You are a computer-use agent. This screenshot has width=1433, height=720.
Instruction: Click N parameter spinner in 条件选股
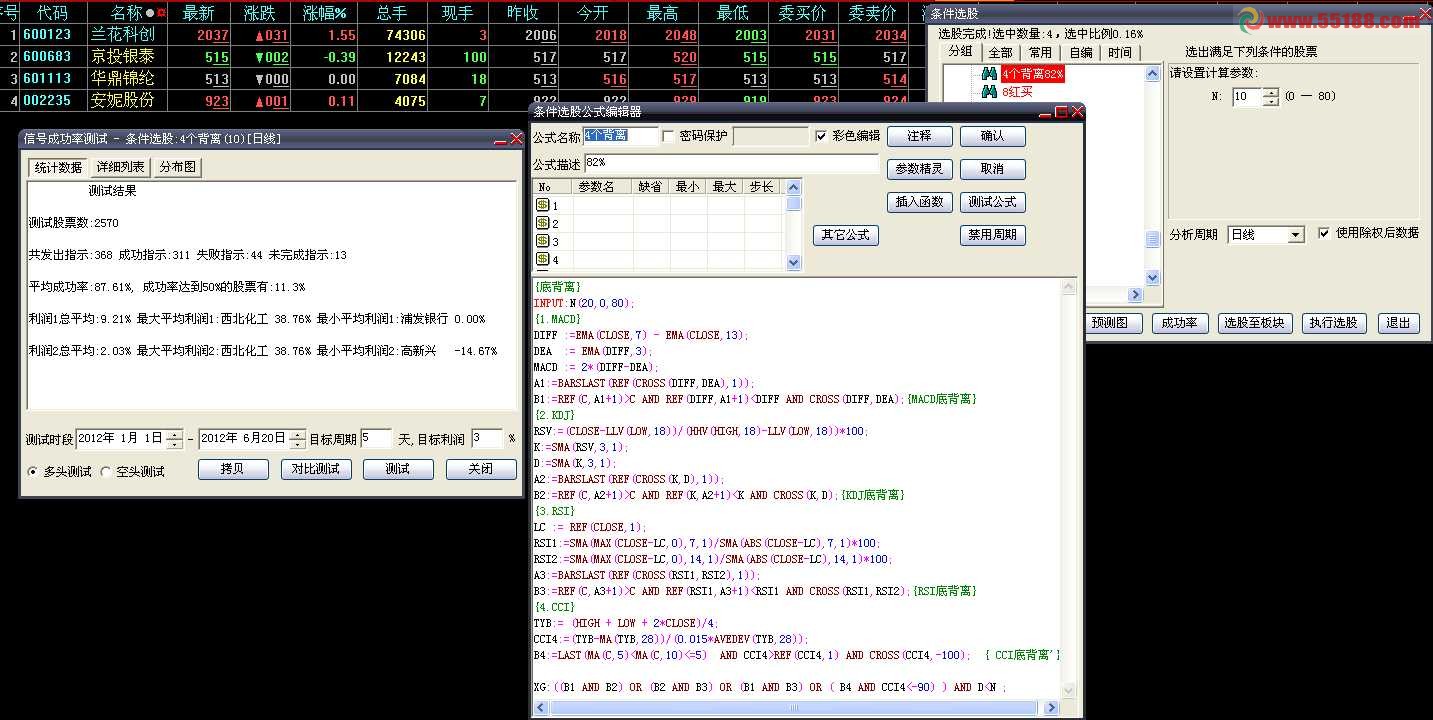click(x=1271, y=97)
